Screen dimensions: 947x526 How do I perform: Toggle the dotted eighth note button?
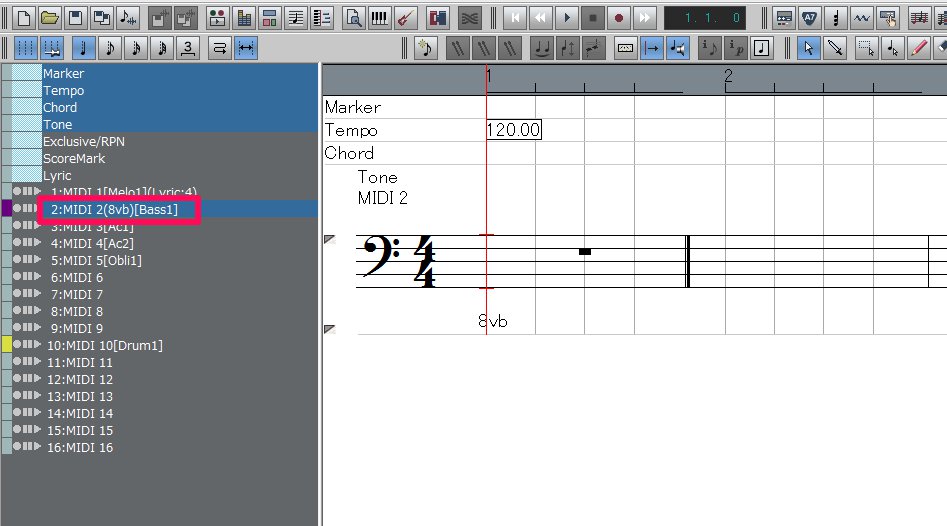tap(109, 48)
